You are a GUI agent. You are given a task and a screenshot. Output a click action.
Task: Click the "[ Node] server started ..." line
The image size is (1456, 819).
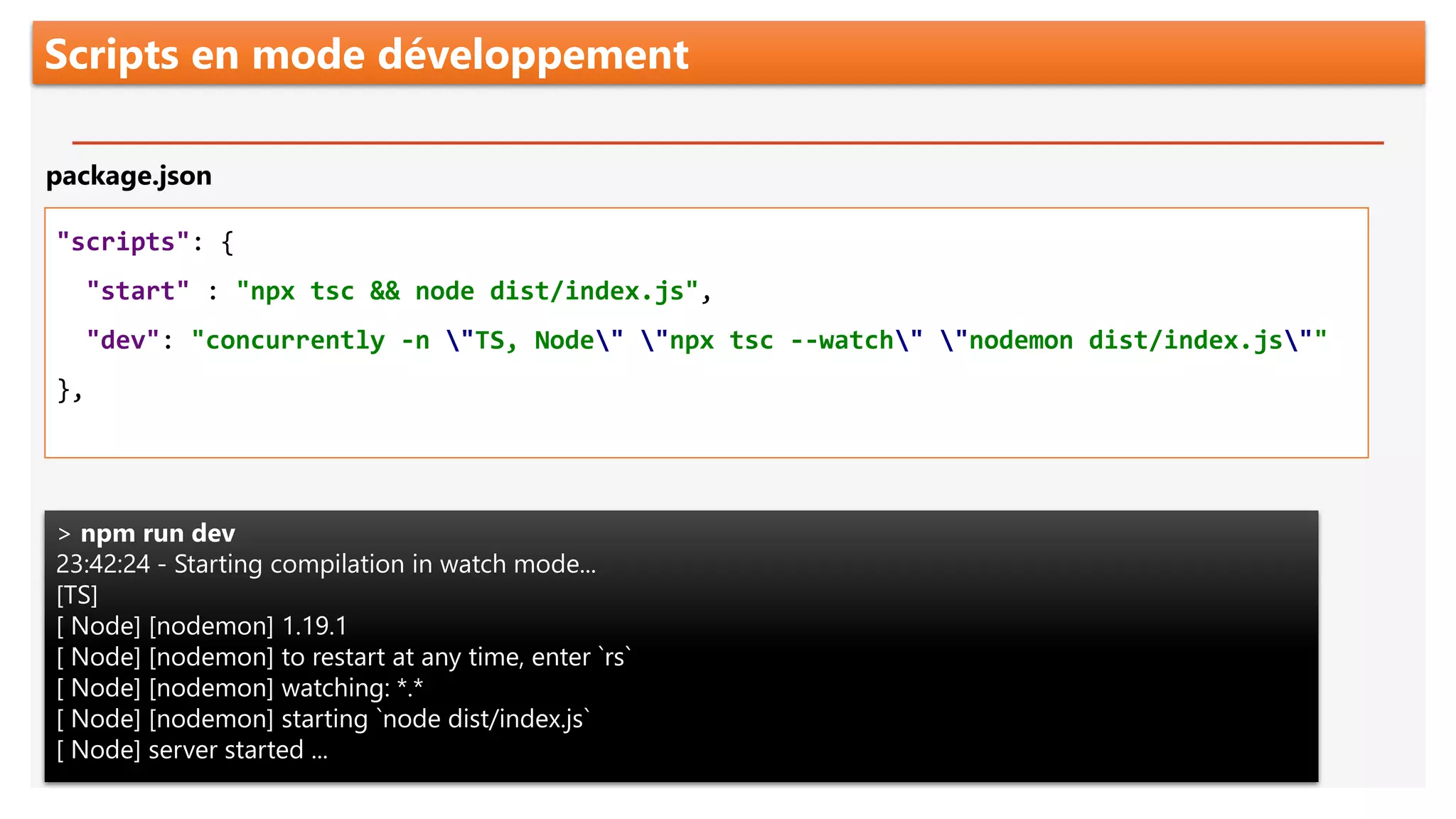coord(192,750)
